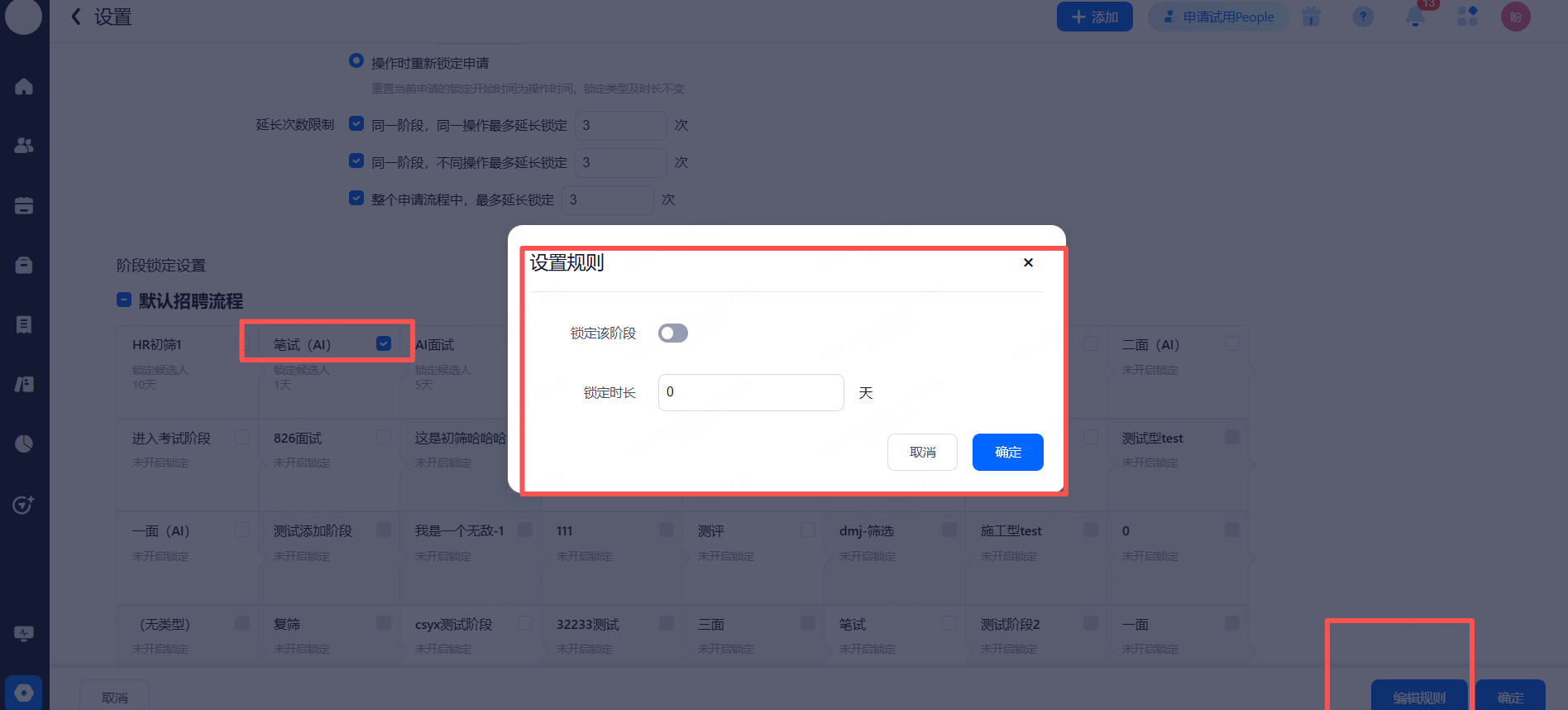Uncheck the 笔试（AI）stage checkbox

384,343
